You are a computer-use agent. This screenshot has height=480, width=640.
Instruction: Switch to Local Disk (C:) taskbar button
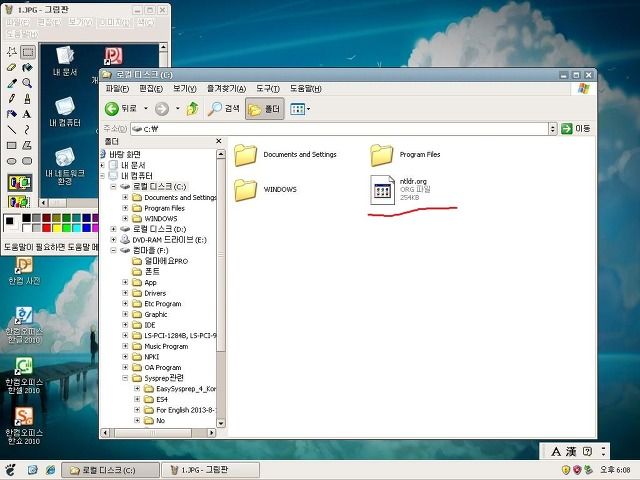click(x=110, y=470)
